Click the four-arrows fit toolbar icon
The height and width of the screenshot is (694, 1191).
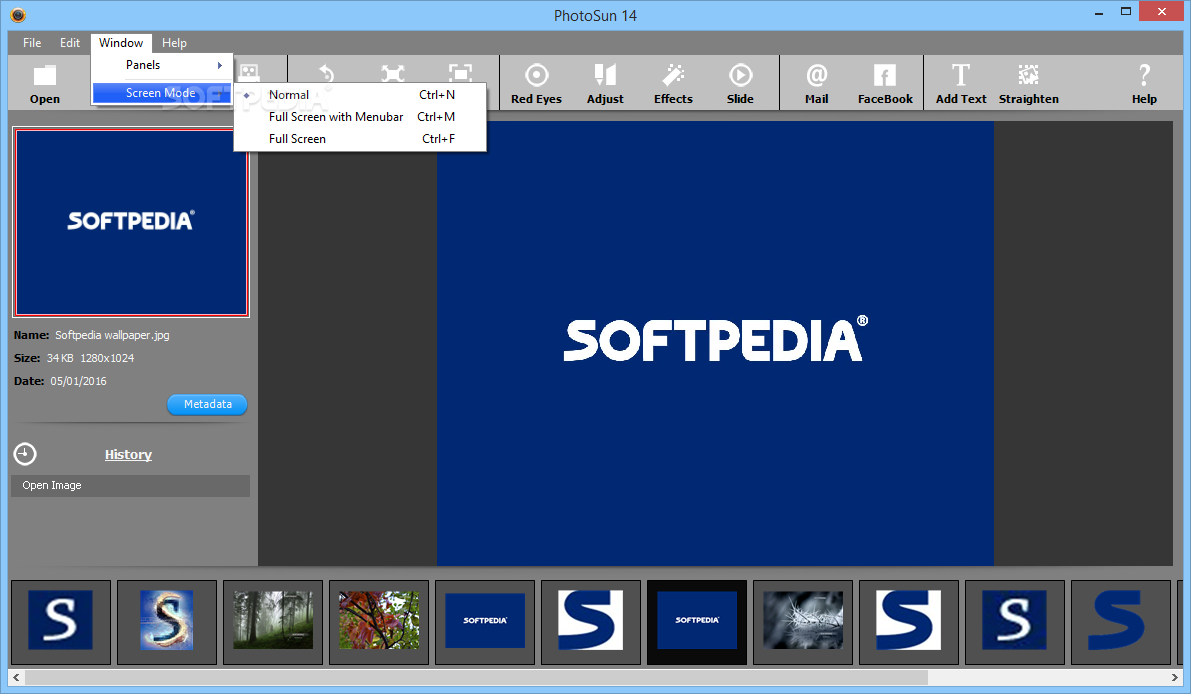click(x=393, y=74)
